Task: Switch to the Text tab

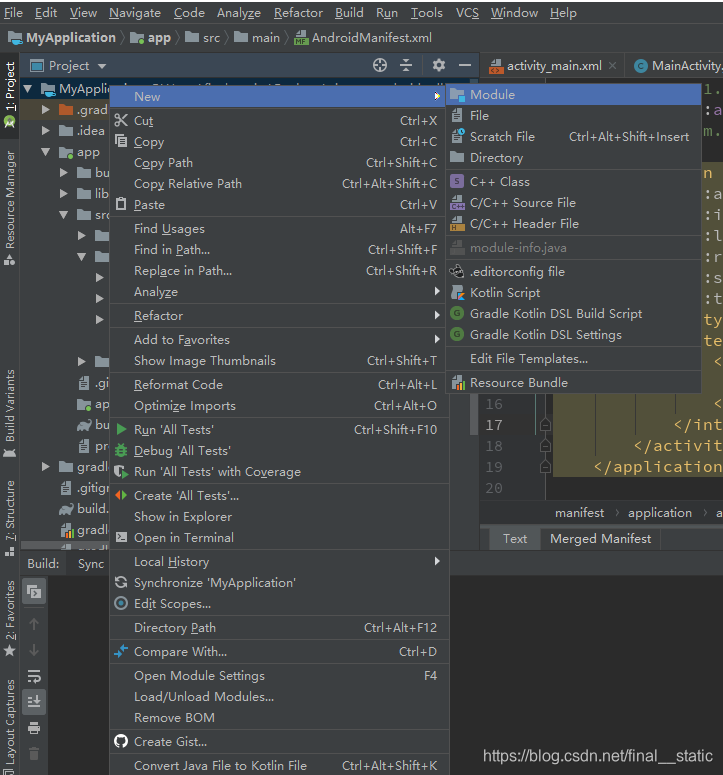Action: click(x=514, y=539)
